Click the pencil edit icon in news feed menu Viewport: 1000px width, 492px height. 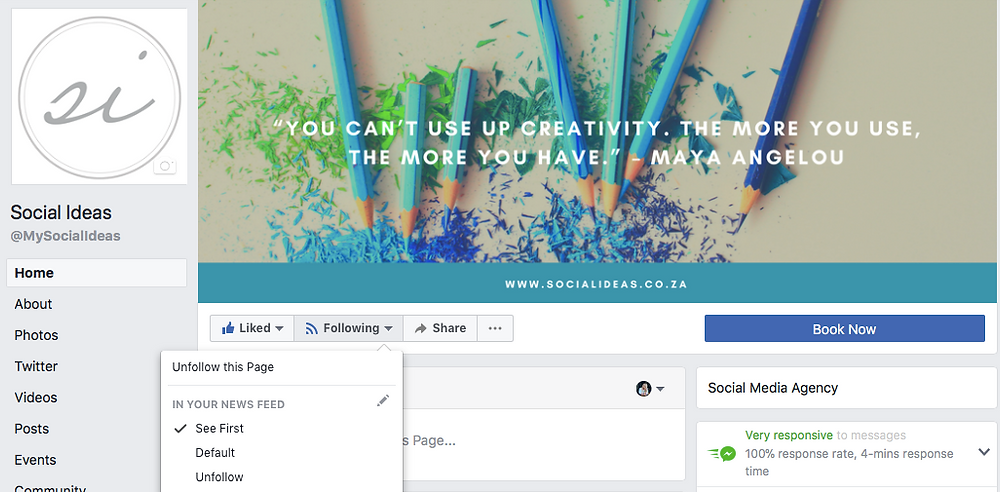click(x=383, y=401)
